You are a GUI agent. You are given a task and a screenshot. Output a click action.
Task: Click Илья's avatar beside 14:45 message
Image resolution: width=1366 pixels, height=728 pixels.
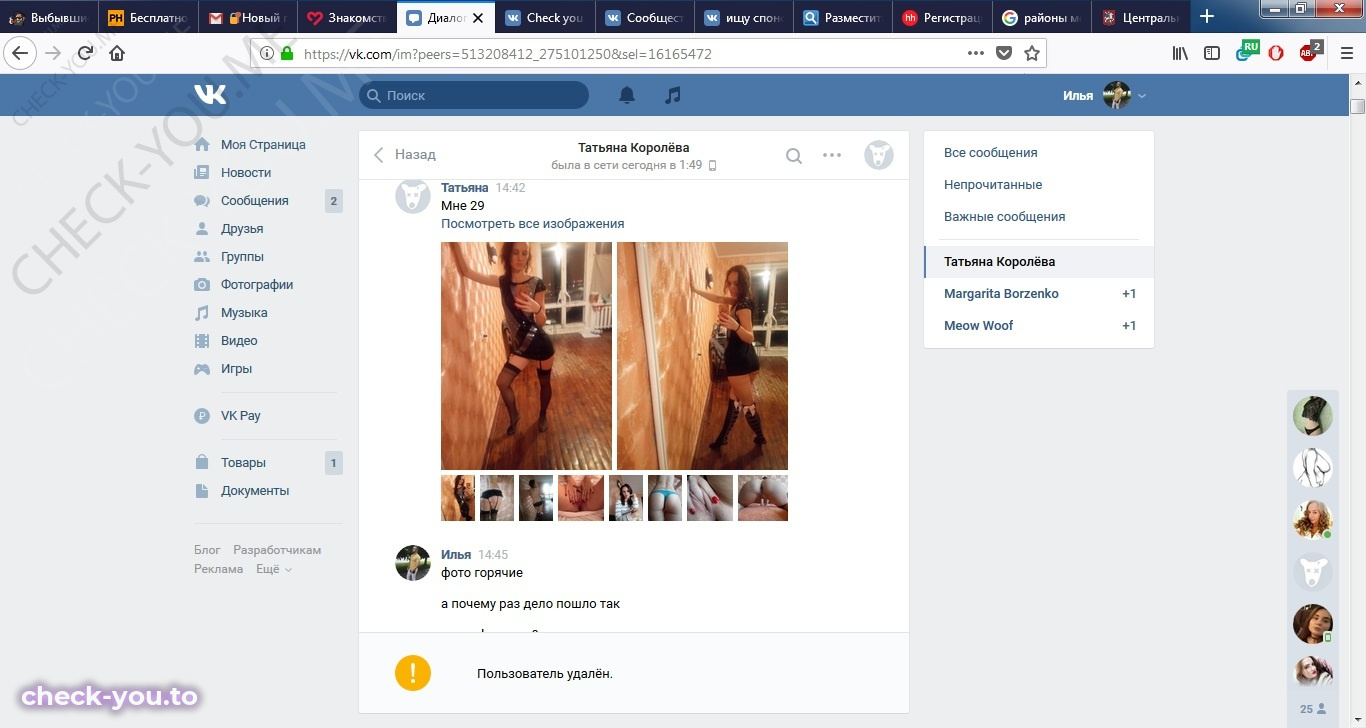click(x=413, y=563)
